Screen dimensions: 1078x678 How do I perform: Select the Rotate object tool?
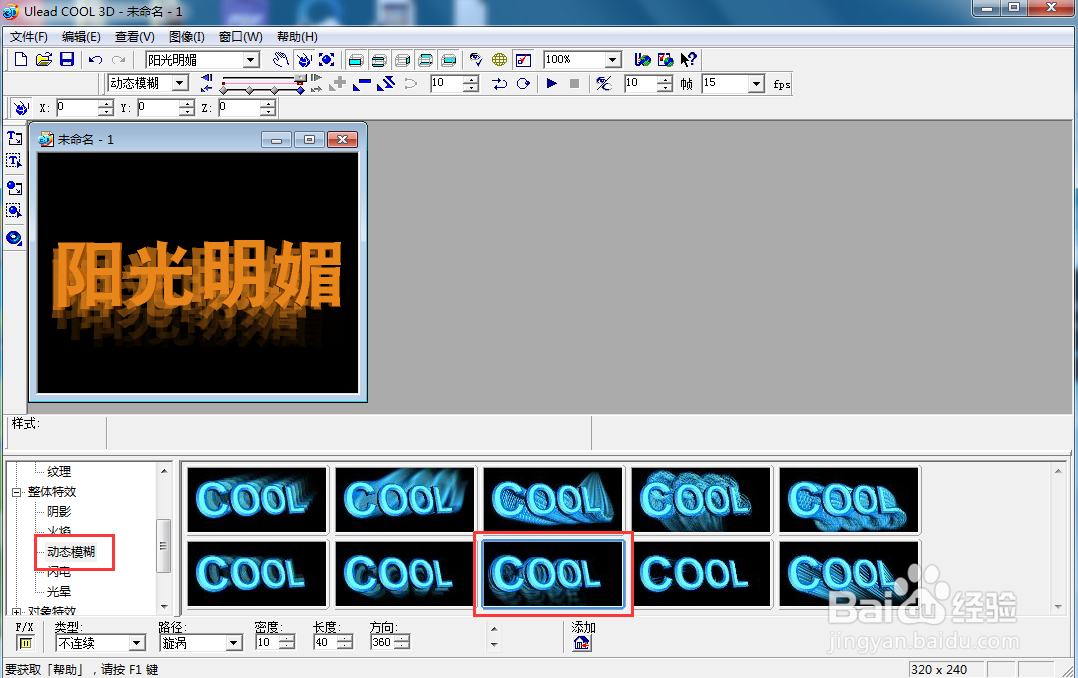[304, 60]
